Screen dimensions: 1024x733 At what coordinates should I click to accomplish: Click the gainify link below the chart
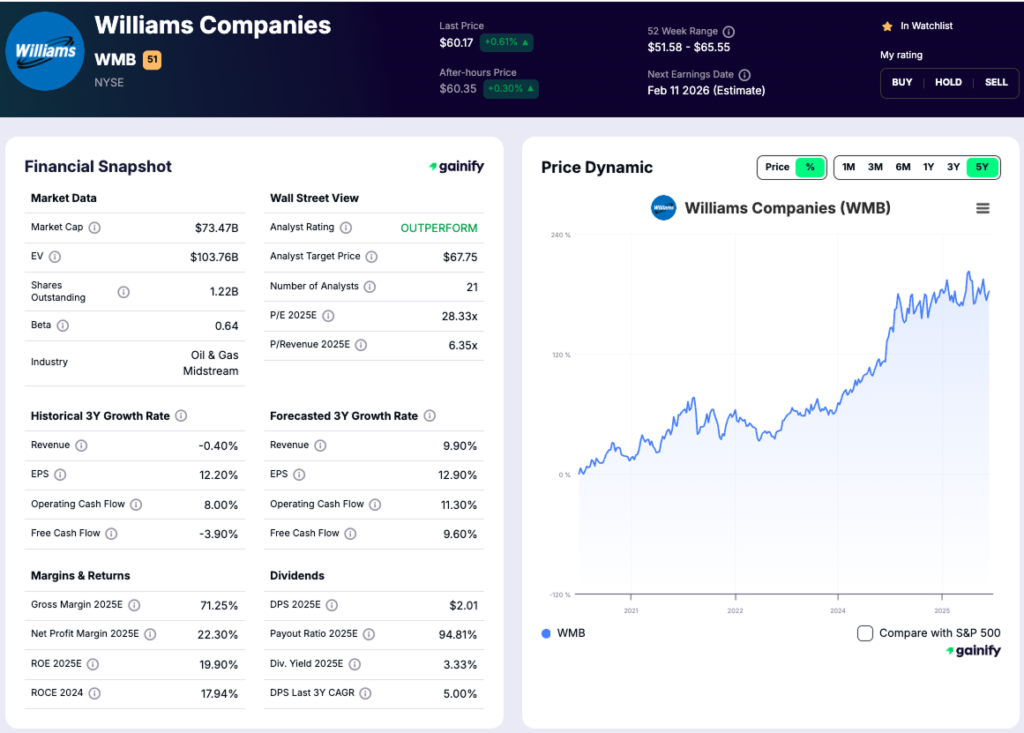(x=972, y=650)
